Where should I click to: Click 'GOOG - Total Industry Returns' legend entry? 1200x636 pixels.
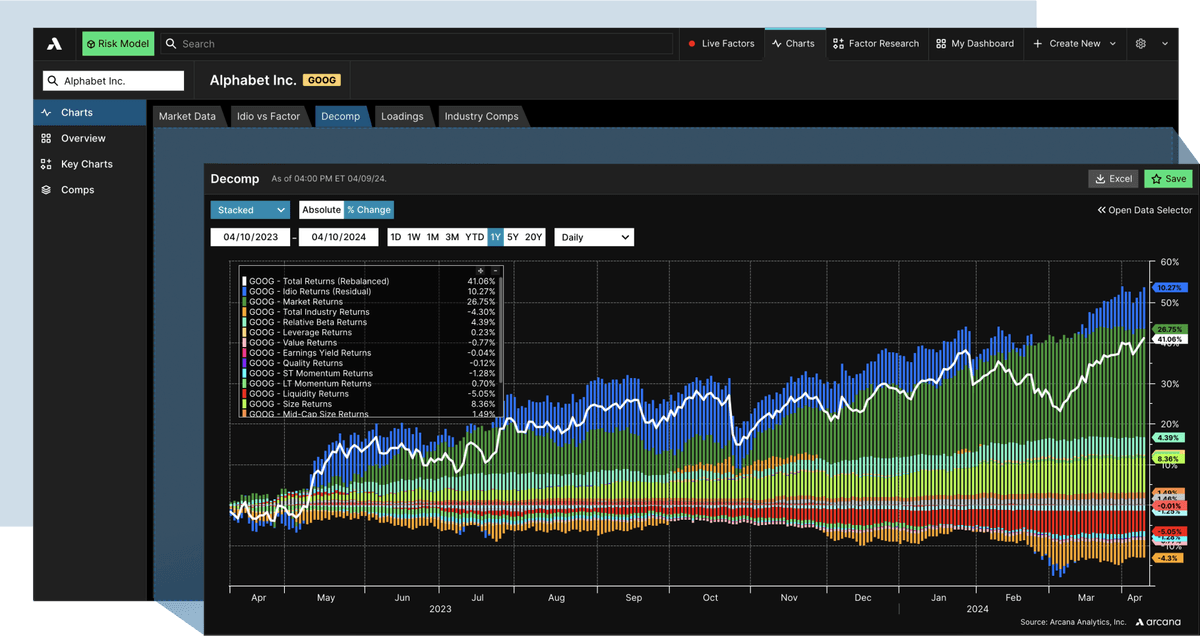pos(309,312)
